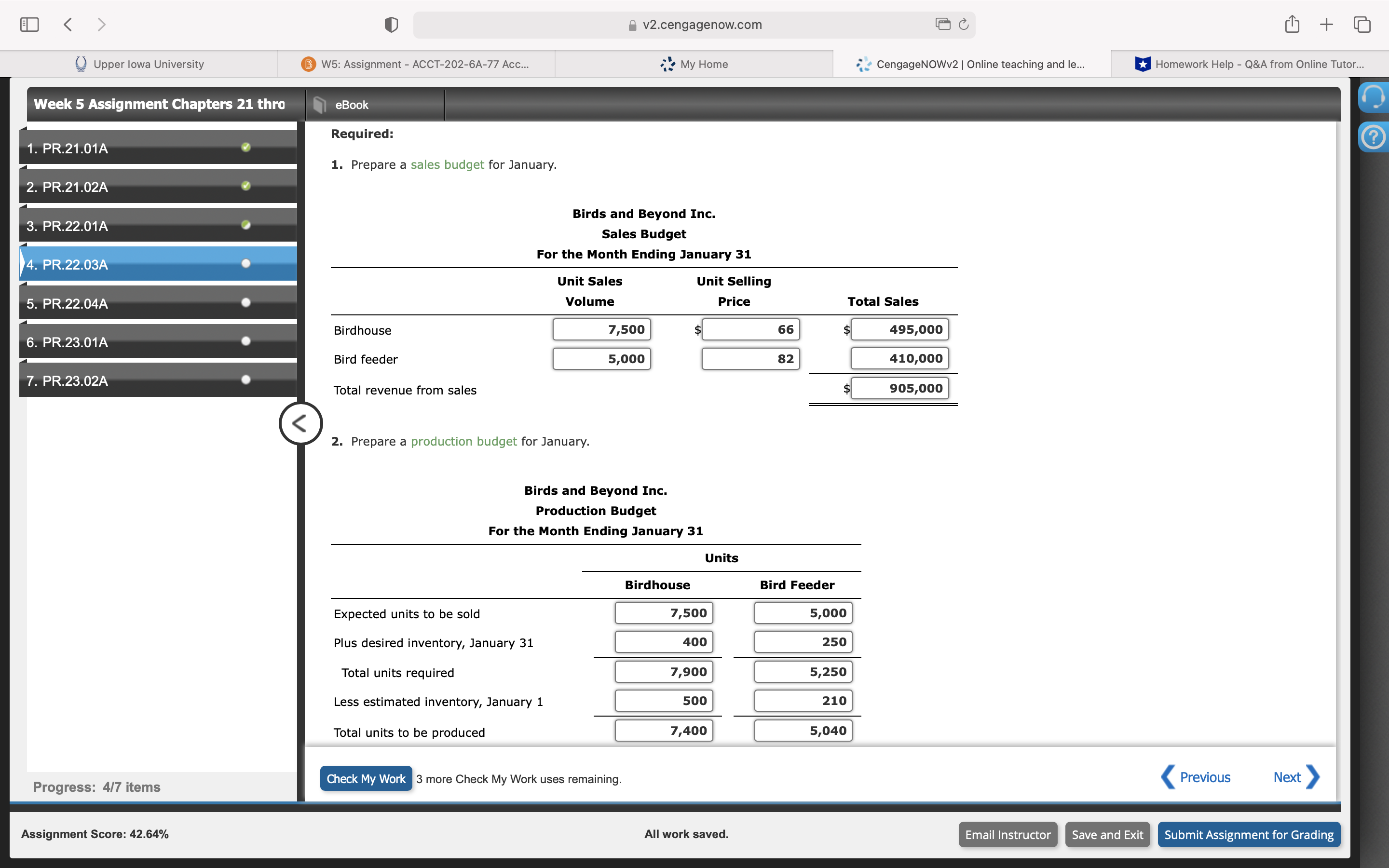The image size is (1389, 868).
Task: Go to Next question chevron
Action: (1312, 777)
